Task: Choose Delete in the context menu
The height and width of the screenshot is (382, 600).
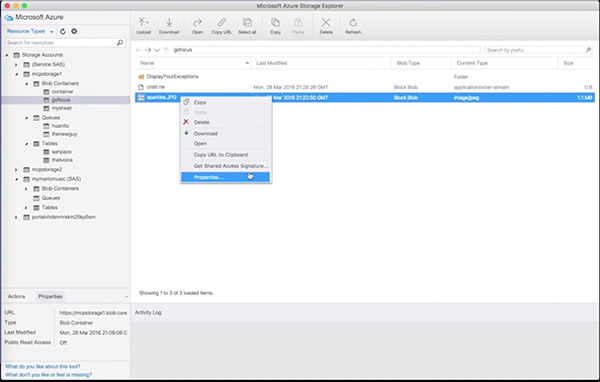Action: tap(226, 122)
